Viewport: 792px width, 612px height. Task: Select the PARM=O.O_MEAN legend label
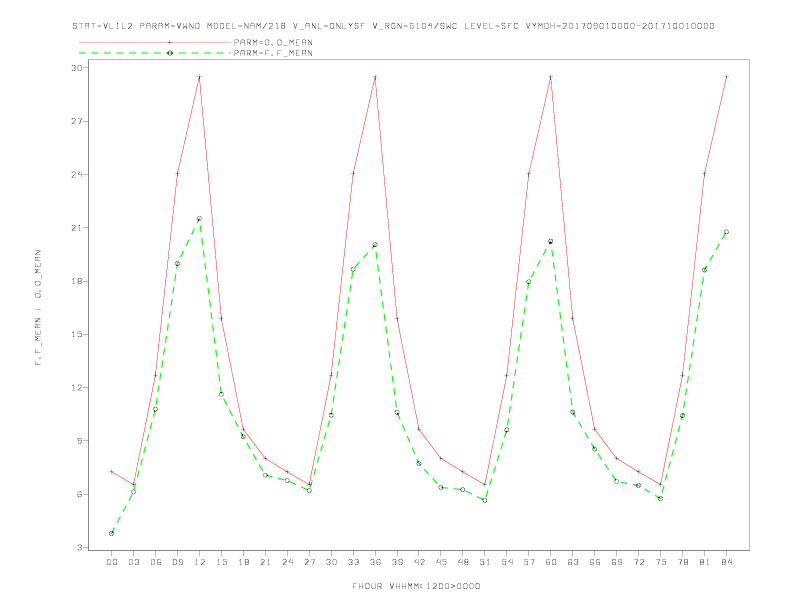pyautogui.click(x=273, y=42)
